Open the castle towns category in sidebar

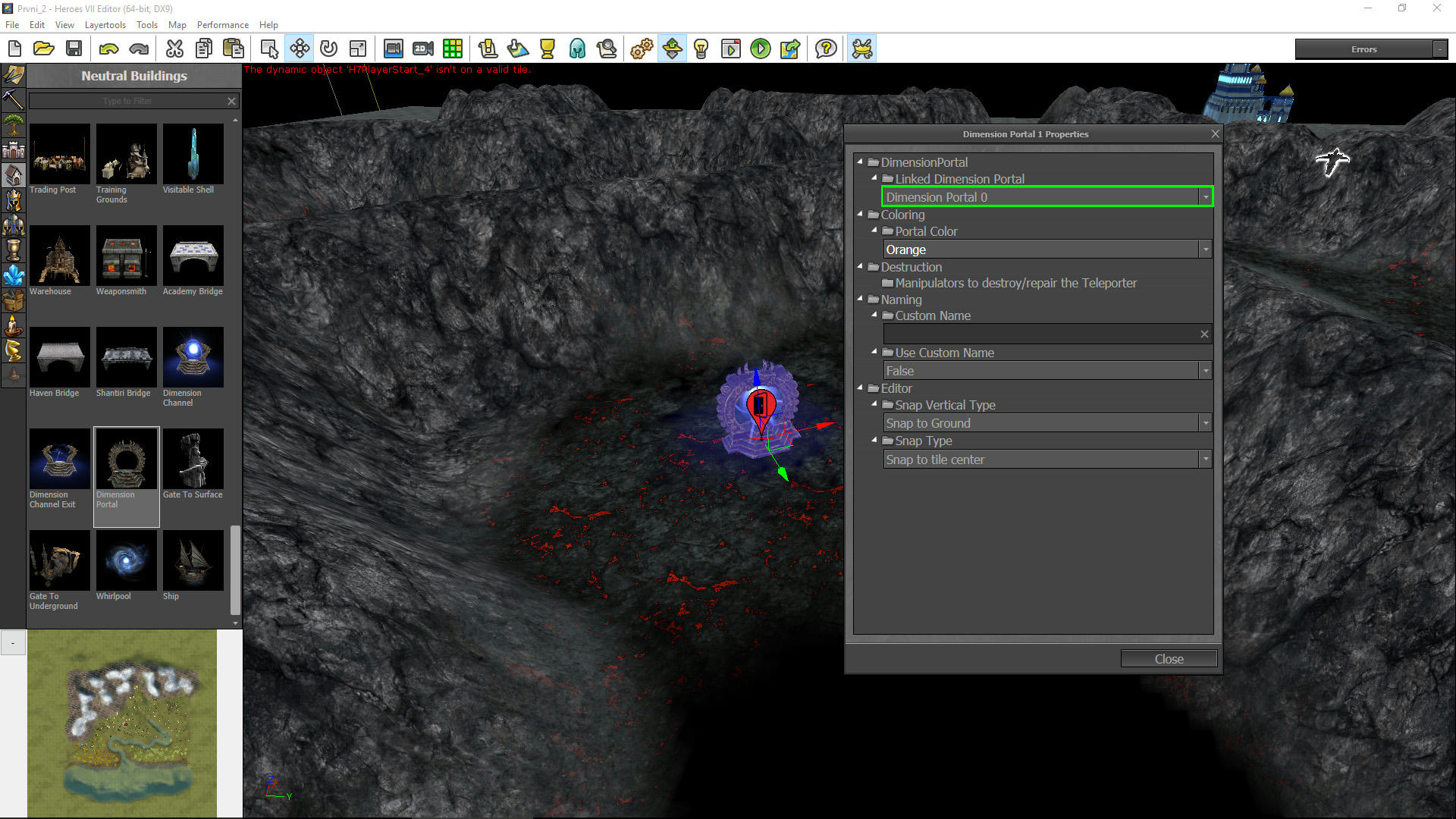pos(14,149)
